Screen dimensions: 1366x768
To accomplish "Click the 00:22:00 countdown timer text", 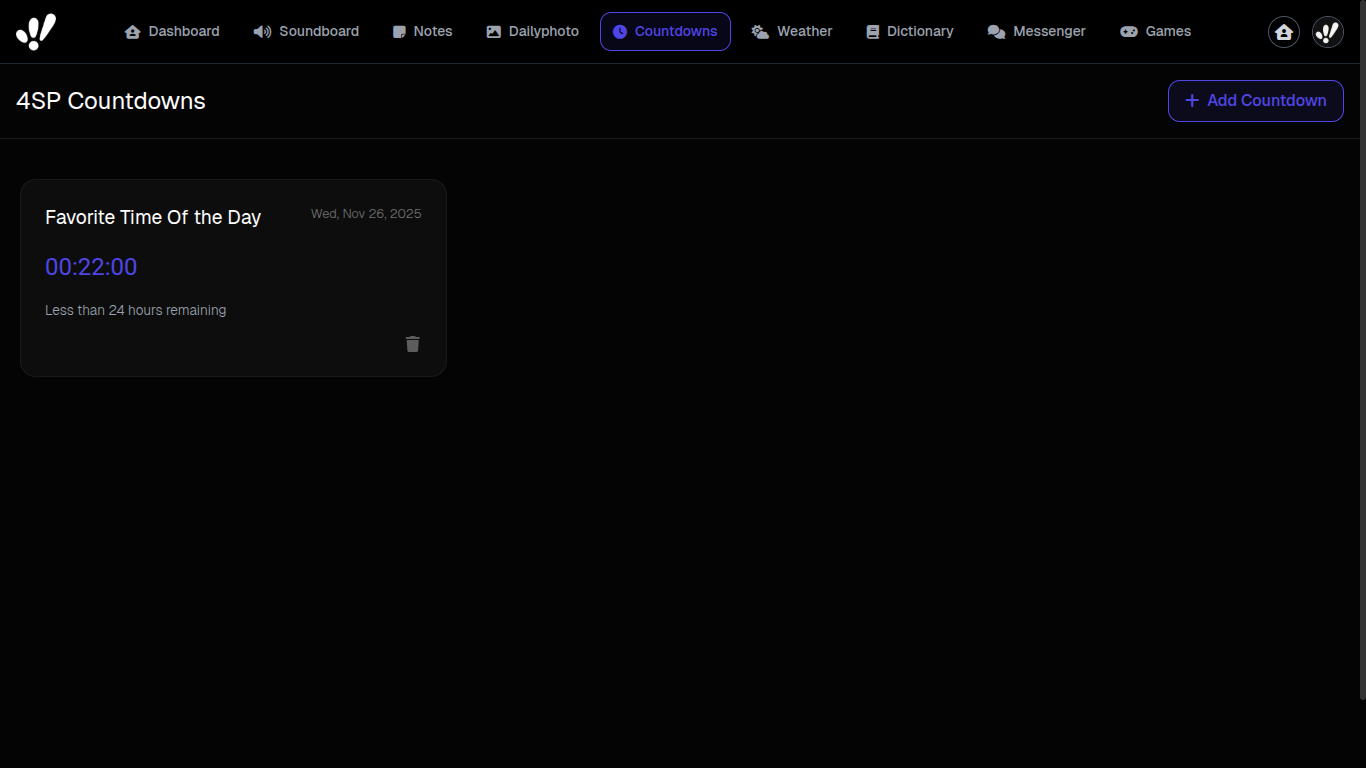I will point(91,267).
